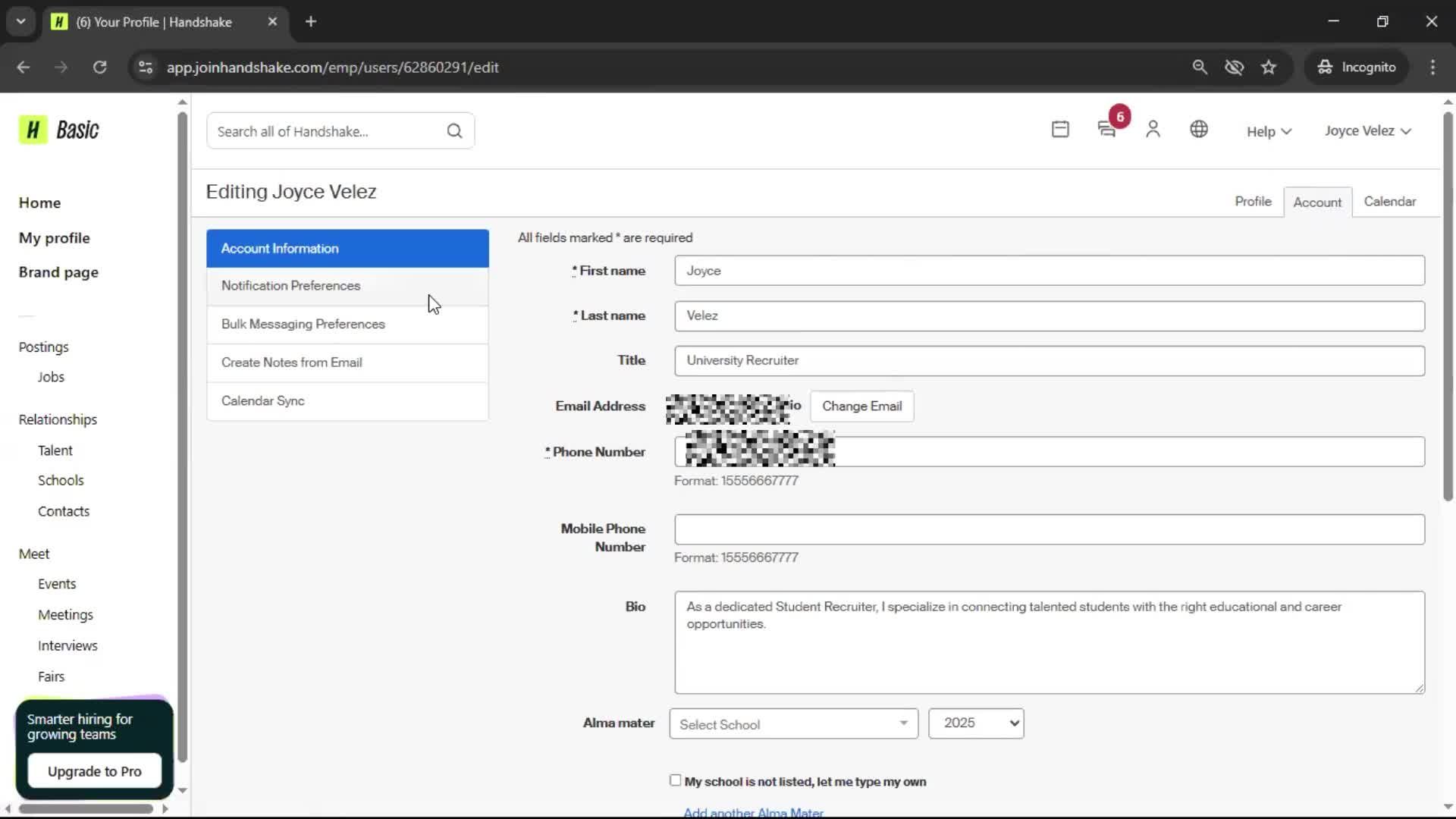Viewport: 1456px width, 819px height.
Task: Go back with browser back arrow
Action: pos(24,67)
